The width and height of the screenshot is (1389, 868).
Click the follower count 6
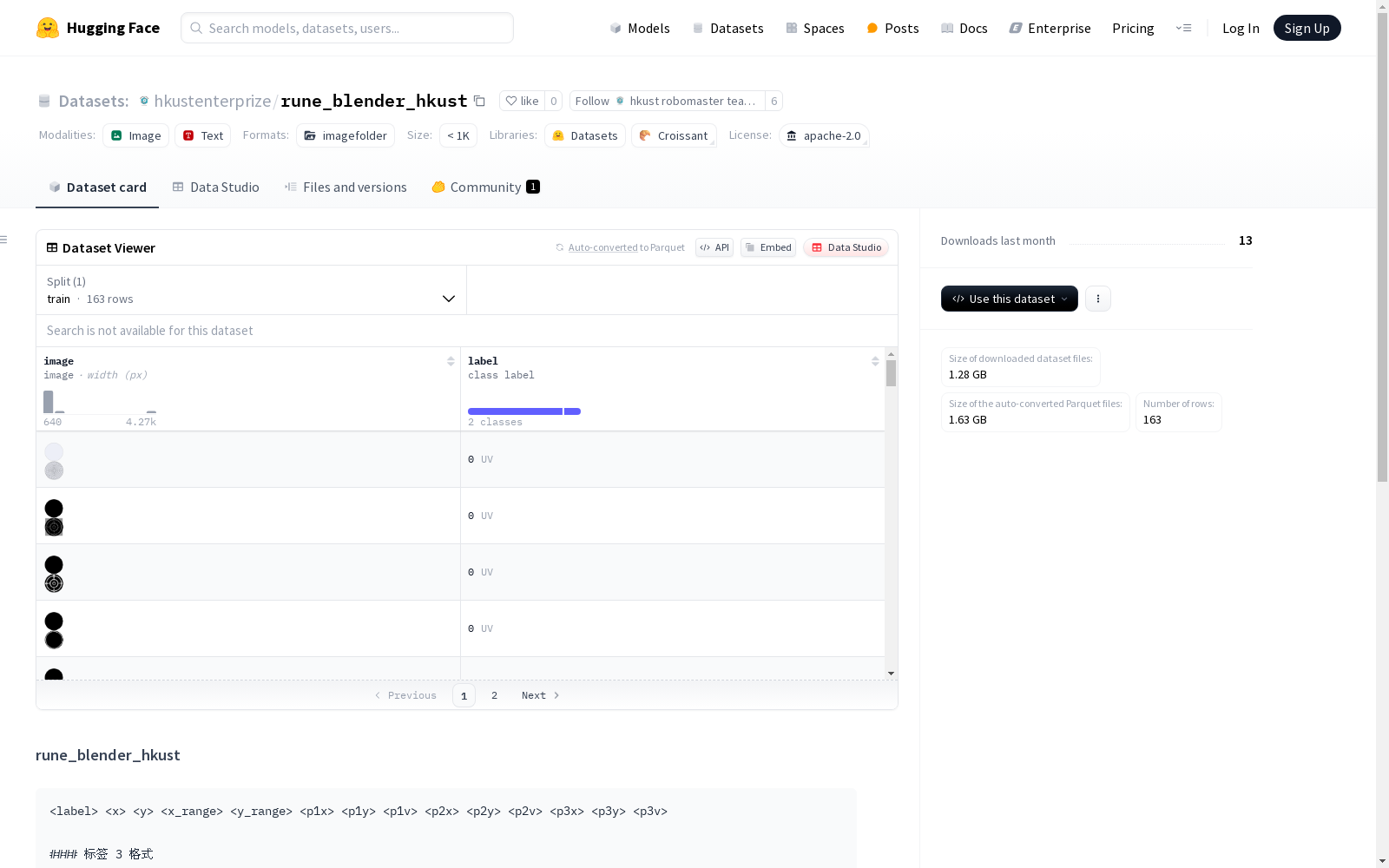774,101
